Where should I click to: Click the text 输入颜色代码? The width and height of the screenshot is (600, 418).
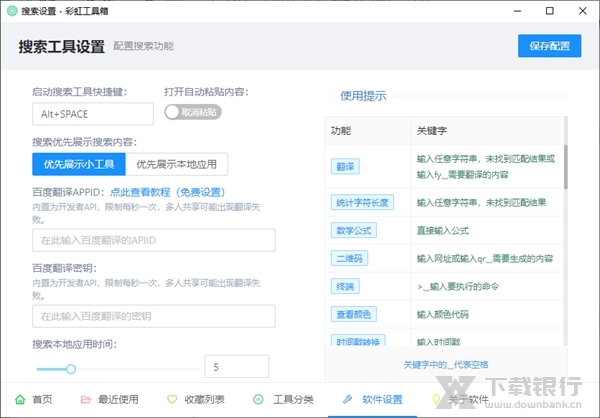tap(442, 314)
